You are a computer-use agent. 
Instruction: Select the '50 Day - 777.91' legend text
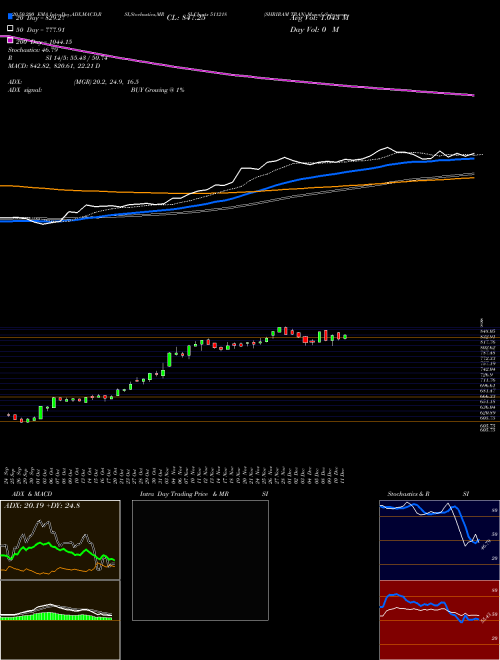click(x=40, y=30)
